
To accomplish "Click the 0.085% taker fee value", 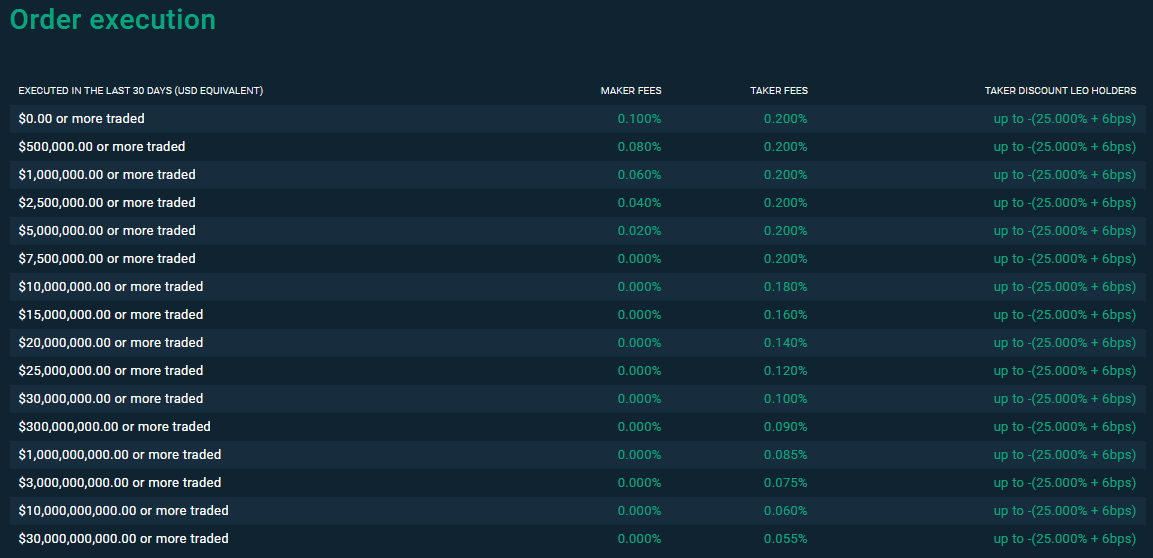I will [785, 455].
